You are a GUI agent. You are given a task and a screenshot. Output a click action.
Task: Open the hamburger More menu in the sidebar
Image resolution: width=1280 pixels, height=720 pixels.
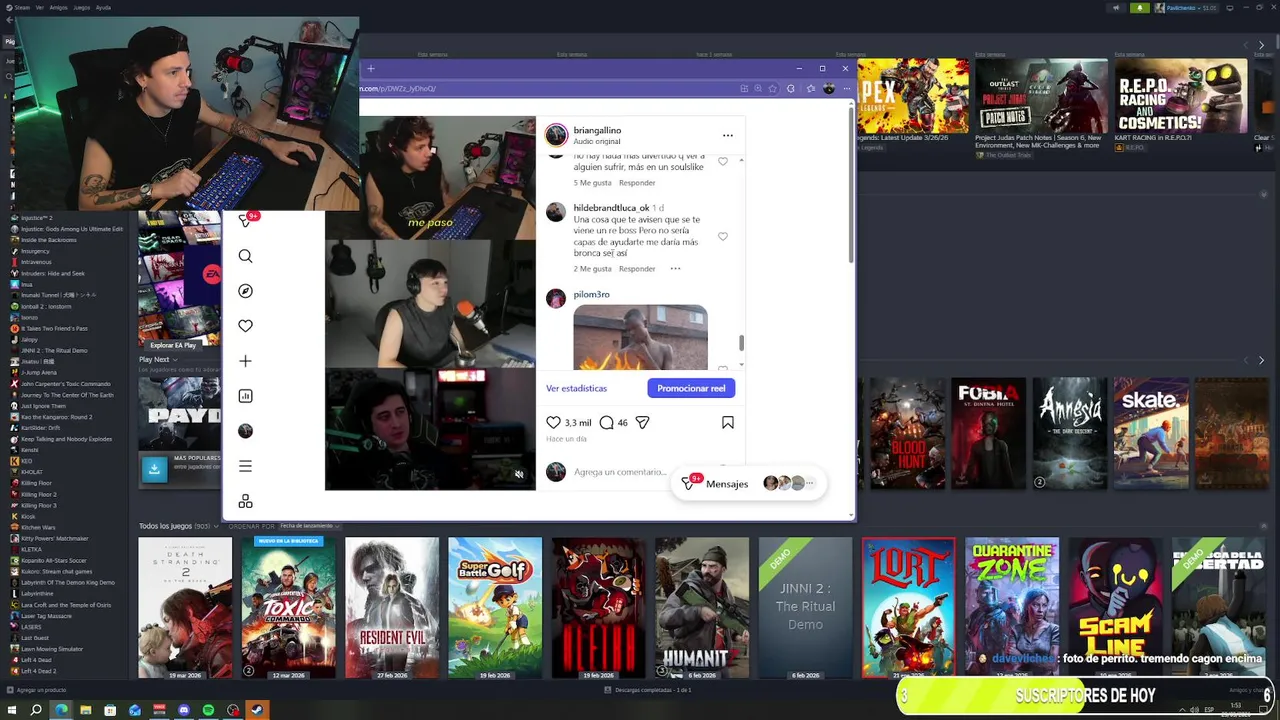[x=245, y=466]
